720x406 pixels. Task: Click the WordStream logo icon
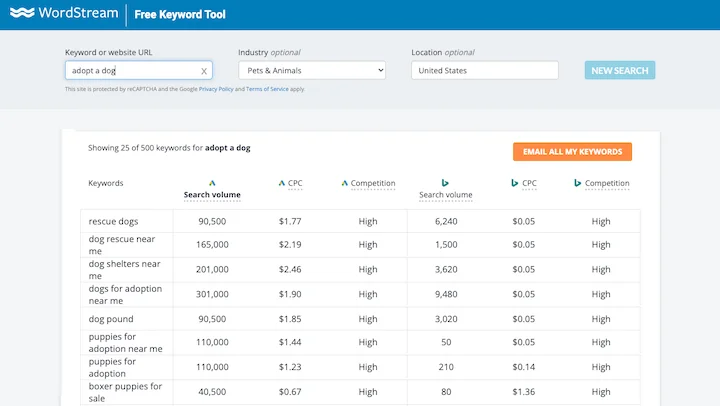(x=22, y=14)
